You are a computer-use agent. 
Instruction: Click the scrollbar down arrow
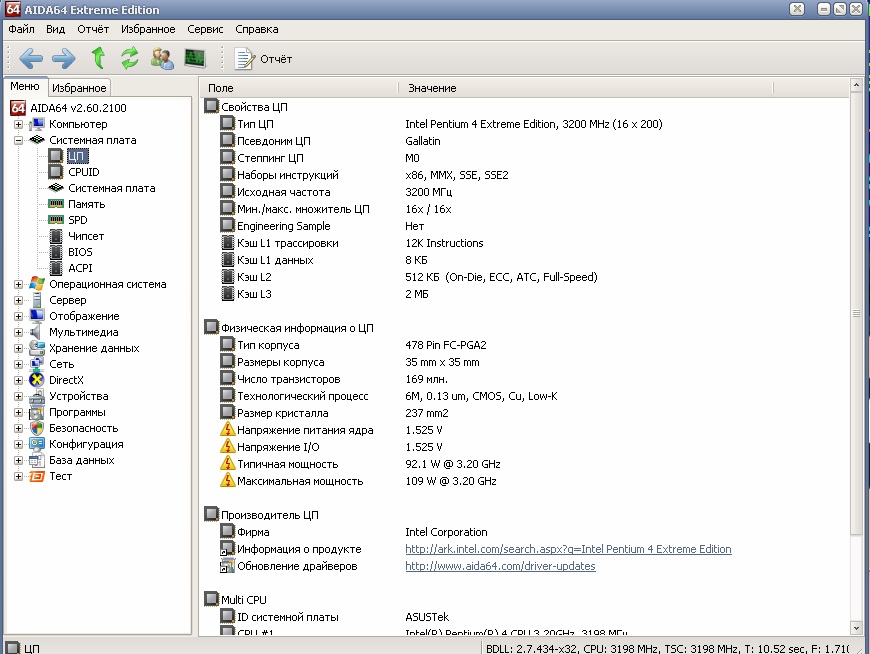tap(856, 628)
